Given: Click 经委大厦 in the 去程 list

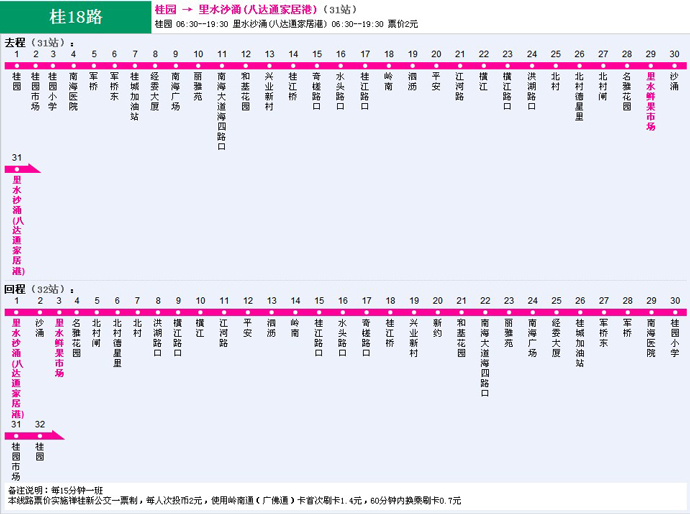Looking at the screenshot, I should click(x=155, y=91).
